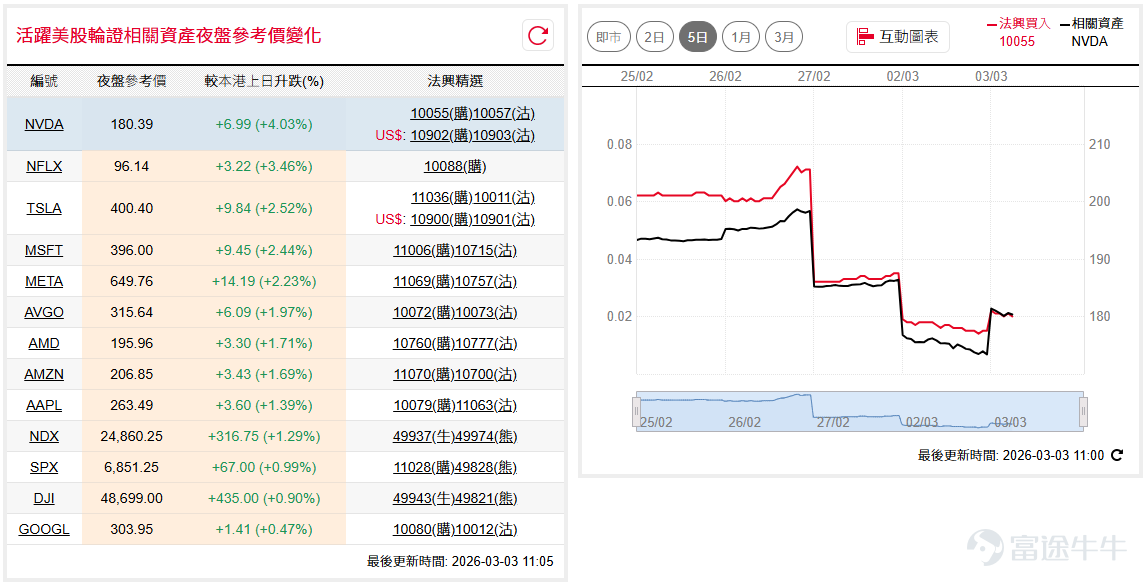Screen dimensions: 1147x584
Task: Select the 即市 intraday range
Action: [609, 37]
